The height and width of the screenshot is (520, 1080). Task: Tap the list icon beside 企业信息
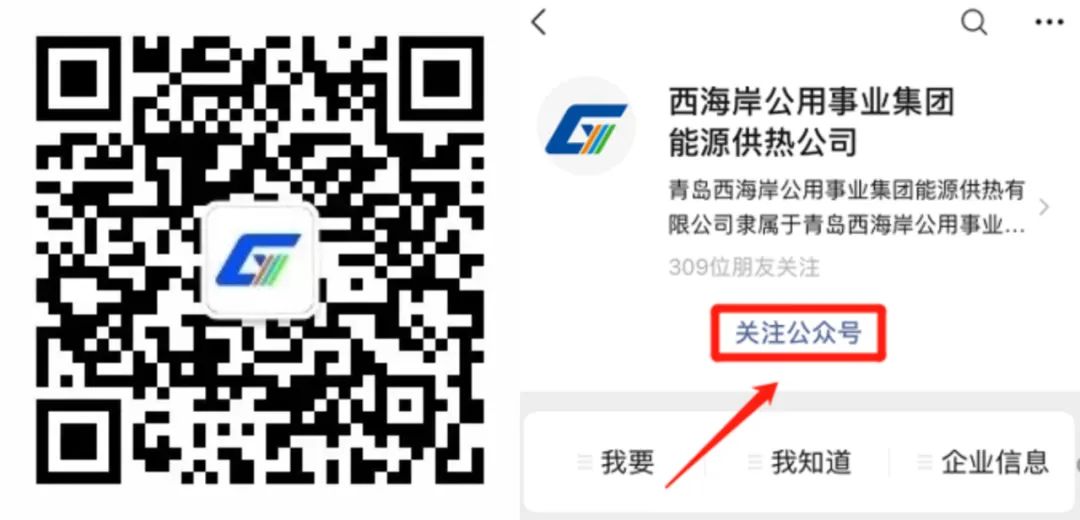tap(926, 461)
